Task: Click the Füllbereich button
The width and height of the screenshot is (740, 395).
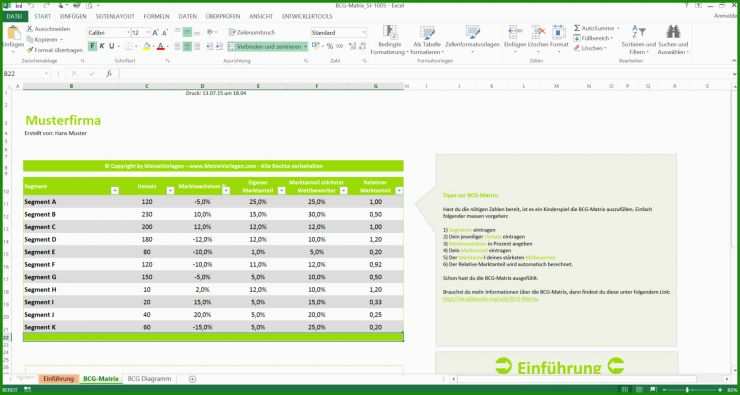Action: 594,38
